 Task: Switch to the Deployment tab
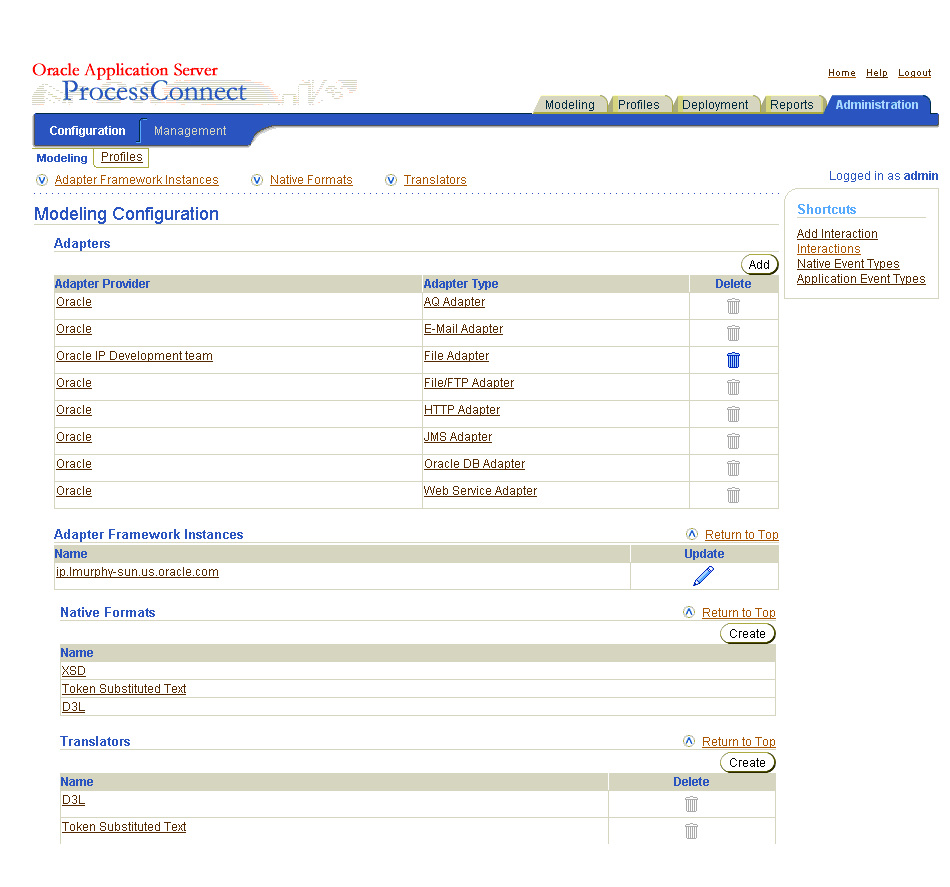click(715, 105)
